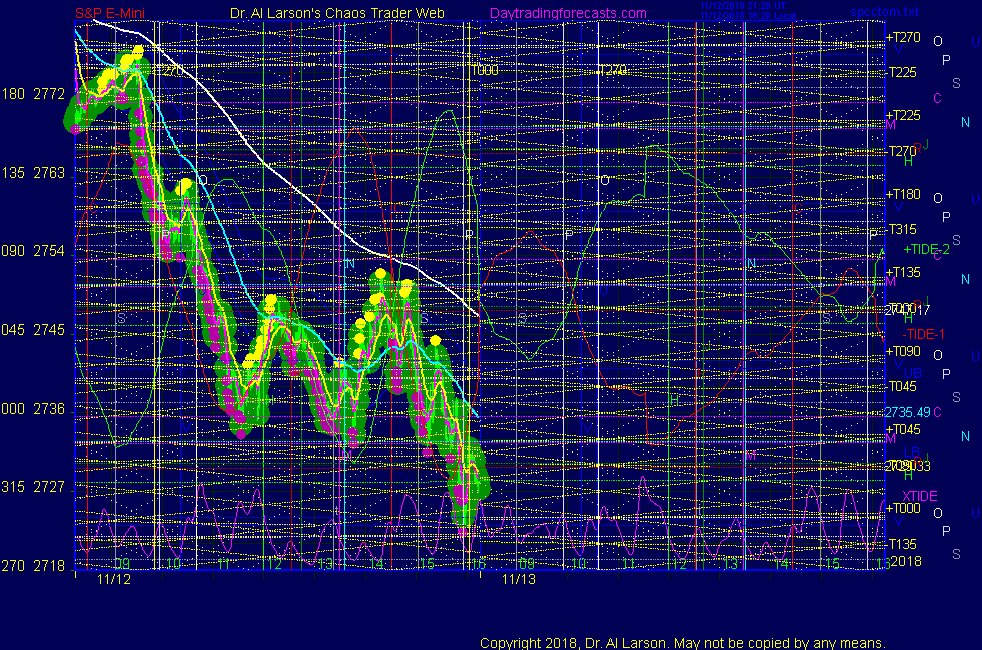This screenshot has width=982, height=650.
Task: Click the cyan 2735.49 price readout
Action: (x=907, y=412)
